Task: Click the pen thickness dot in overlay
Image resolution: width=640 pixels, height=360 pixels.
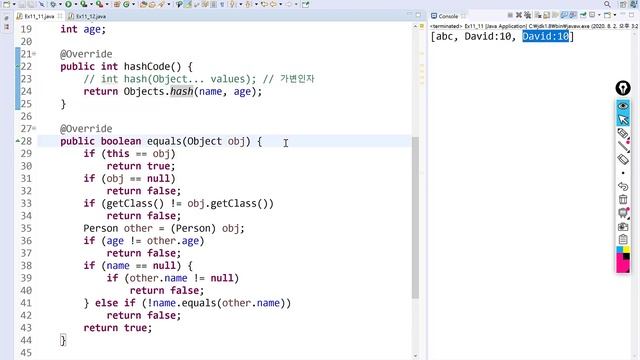Action: 623,173
